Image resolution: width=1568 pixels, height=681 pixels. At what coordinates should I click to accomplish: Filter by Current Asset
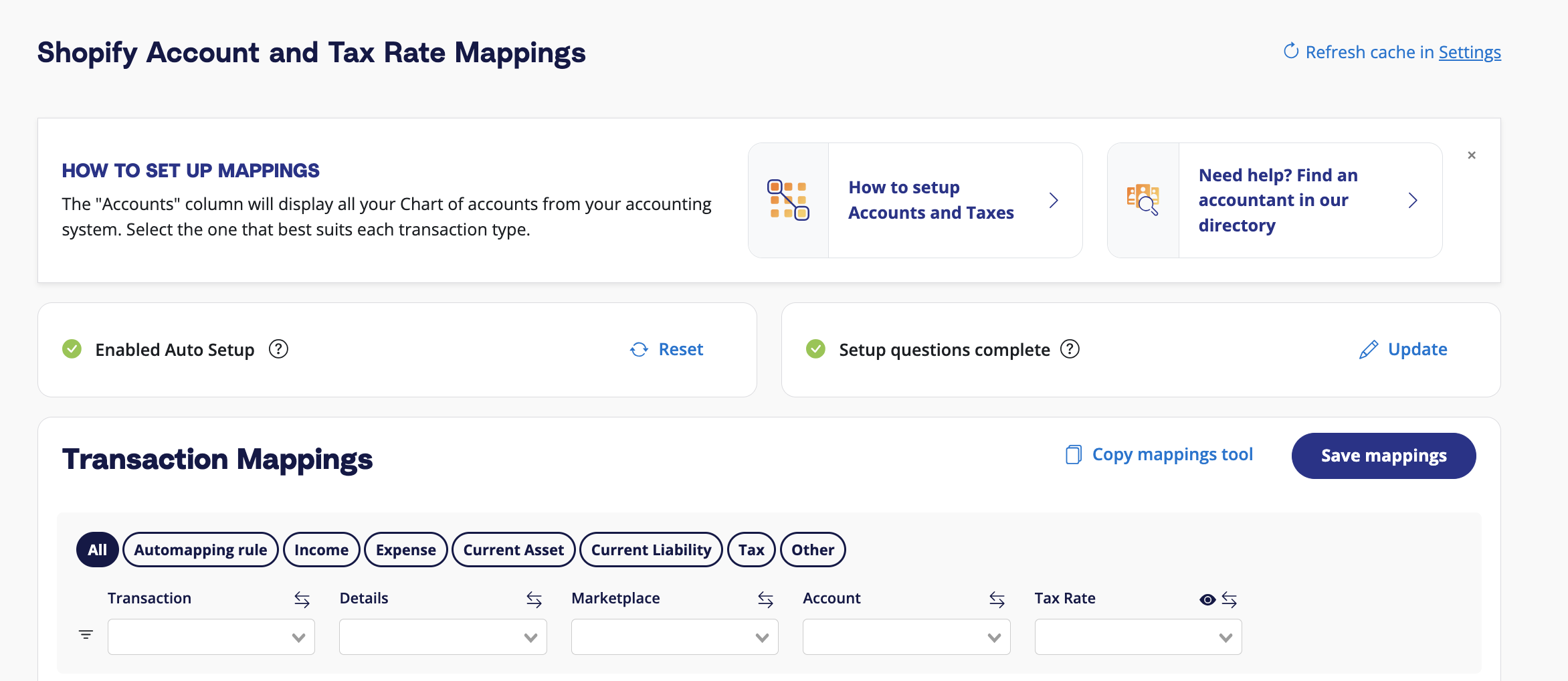click(x=514, y=550)
